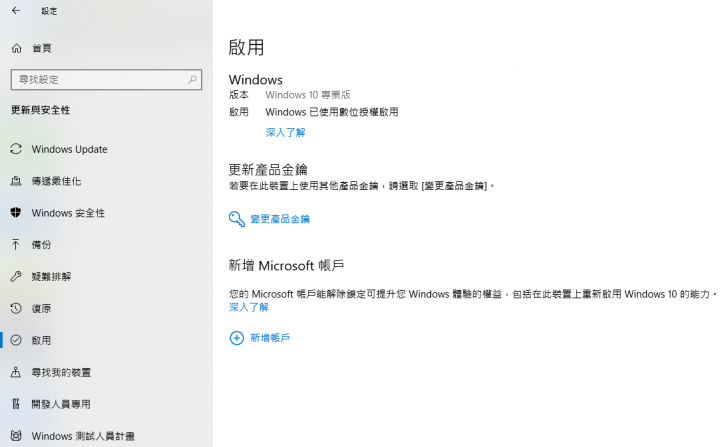
Task: Go back with the arrow icon
Action: (16, 11)
